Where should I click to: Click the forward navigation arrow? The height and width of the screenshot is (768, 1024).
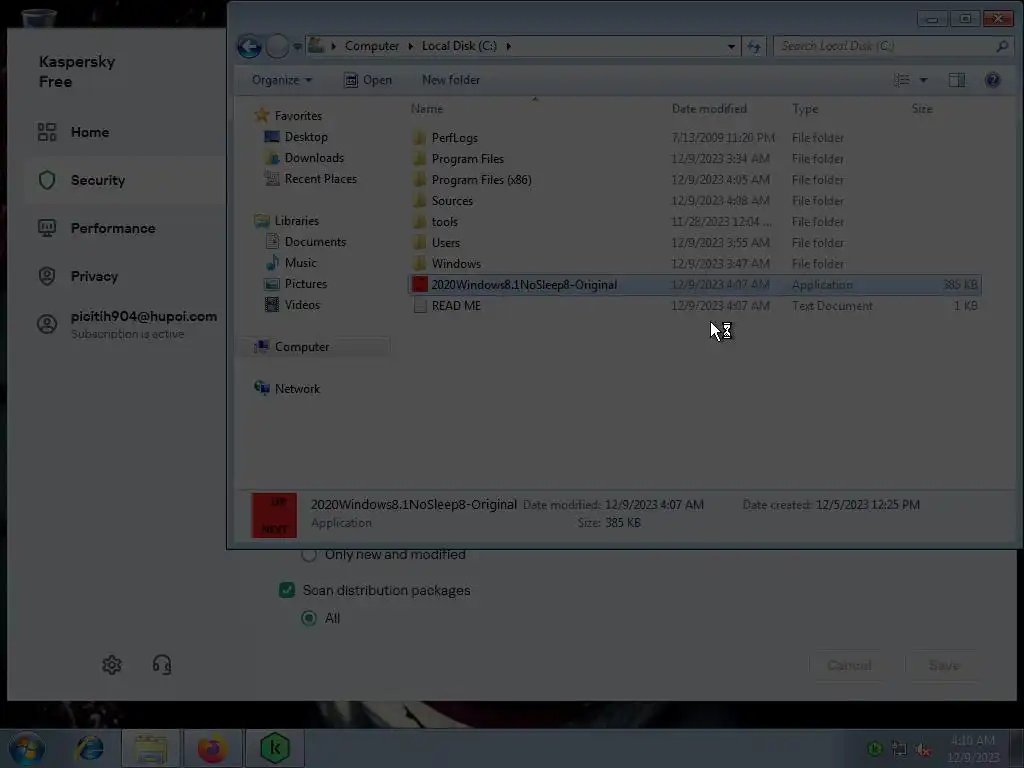(278, 46)
